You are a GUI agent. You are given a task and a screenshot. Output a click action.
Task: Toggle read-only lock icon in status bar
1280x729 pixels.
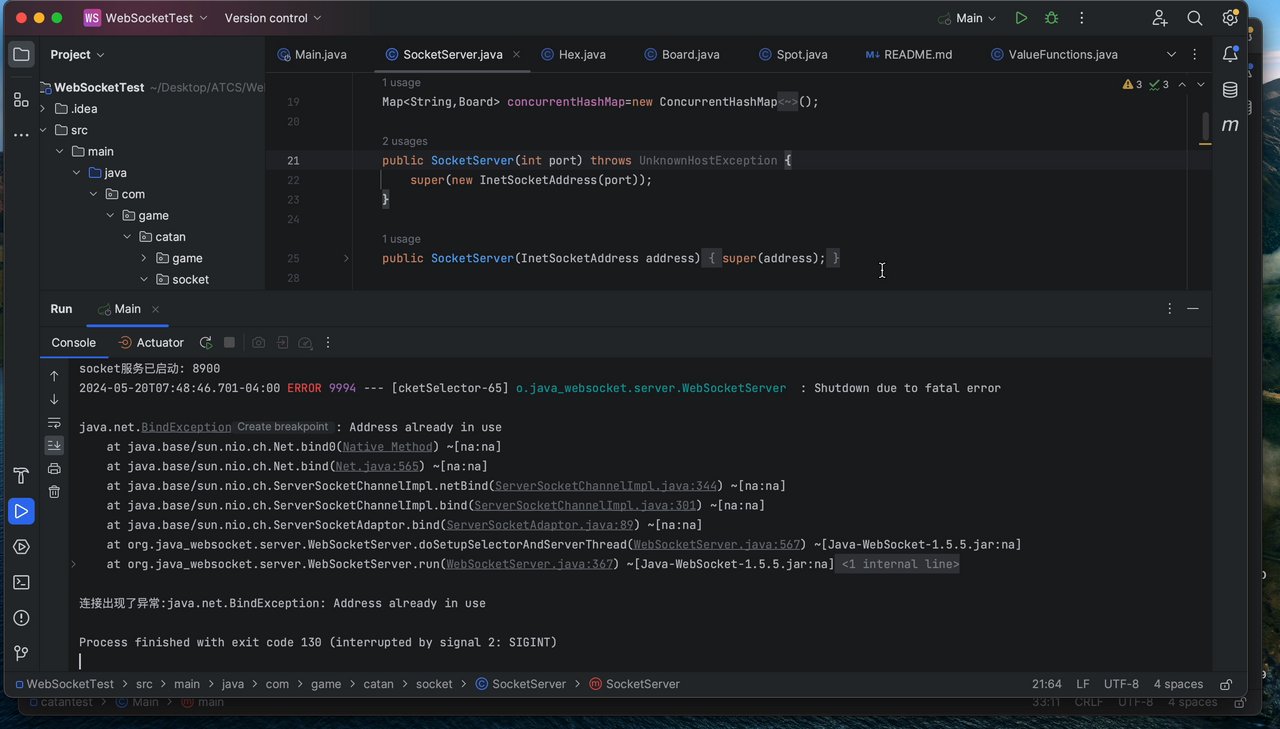pos(1226,684)
